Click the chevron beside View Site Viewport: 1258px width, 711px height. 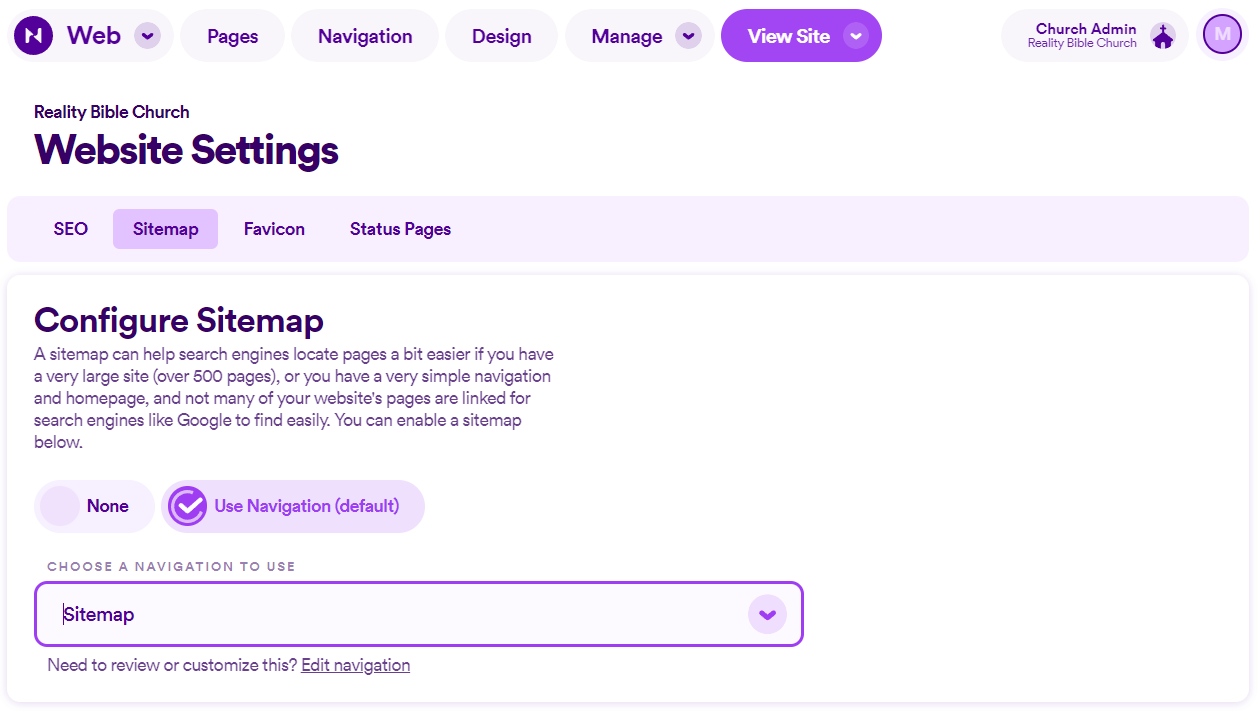[856, 35]
